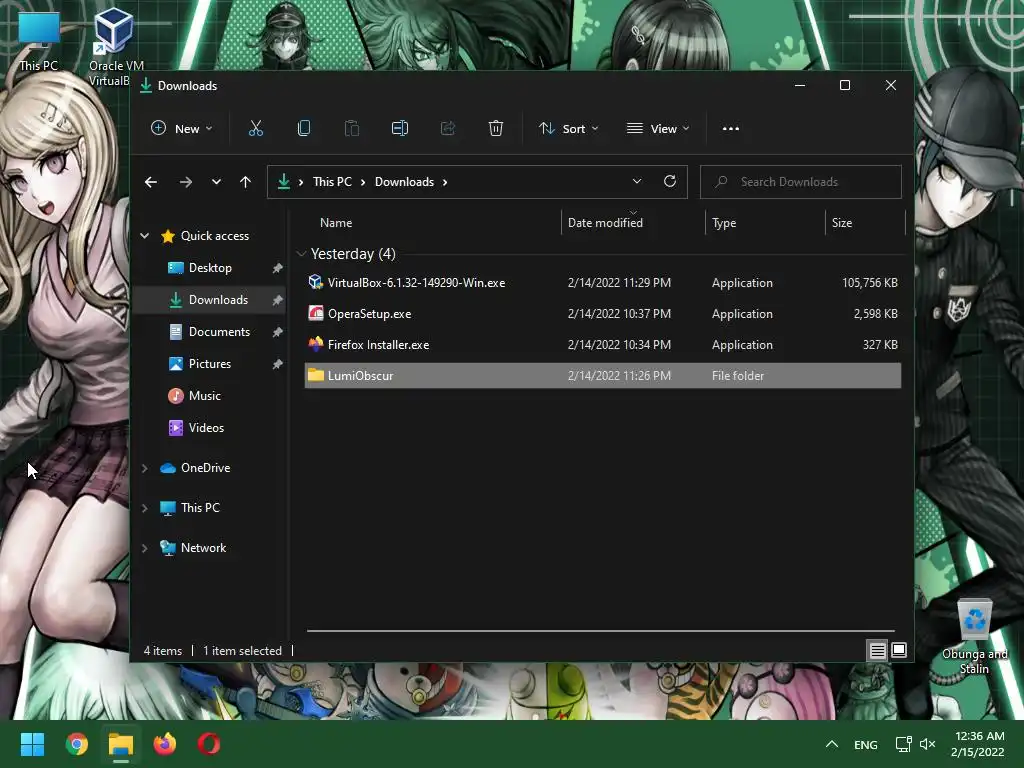Open recent locations dropdown chevron

point(216,182)
